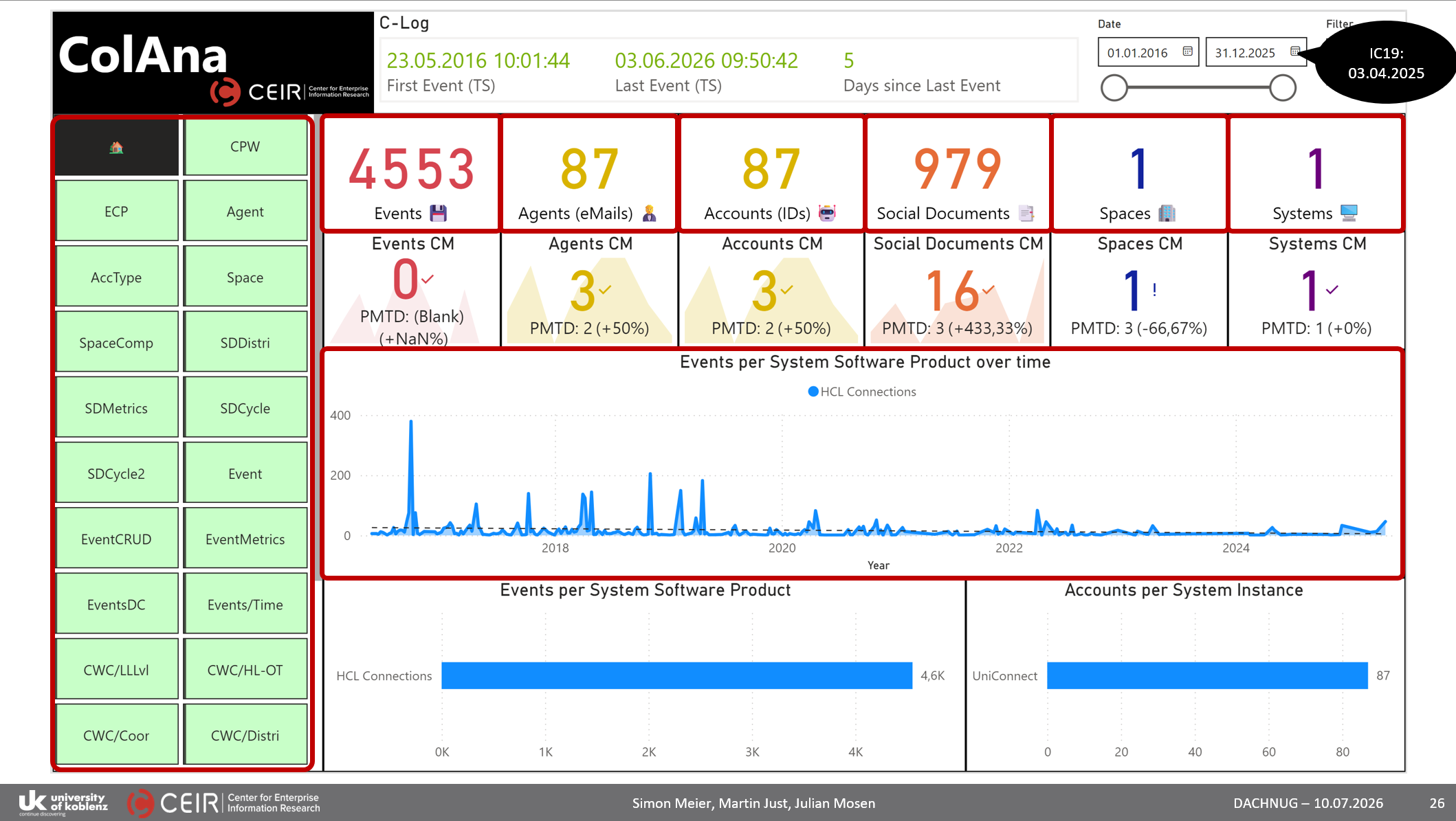
Task: Select the right date slider handle
Action: click(1283, 88)
